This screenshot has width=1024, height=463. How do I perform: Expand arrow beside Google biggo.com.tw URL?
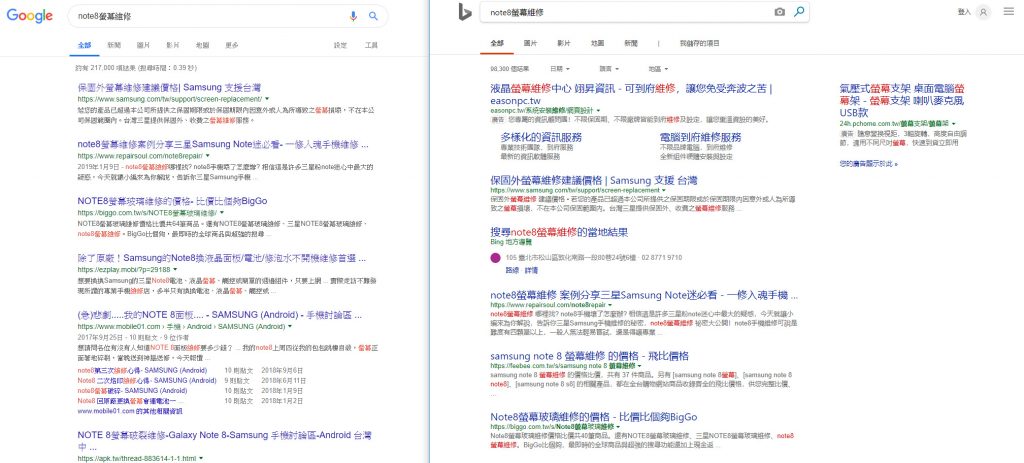pos(221,213)
